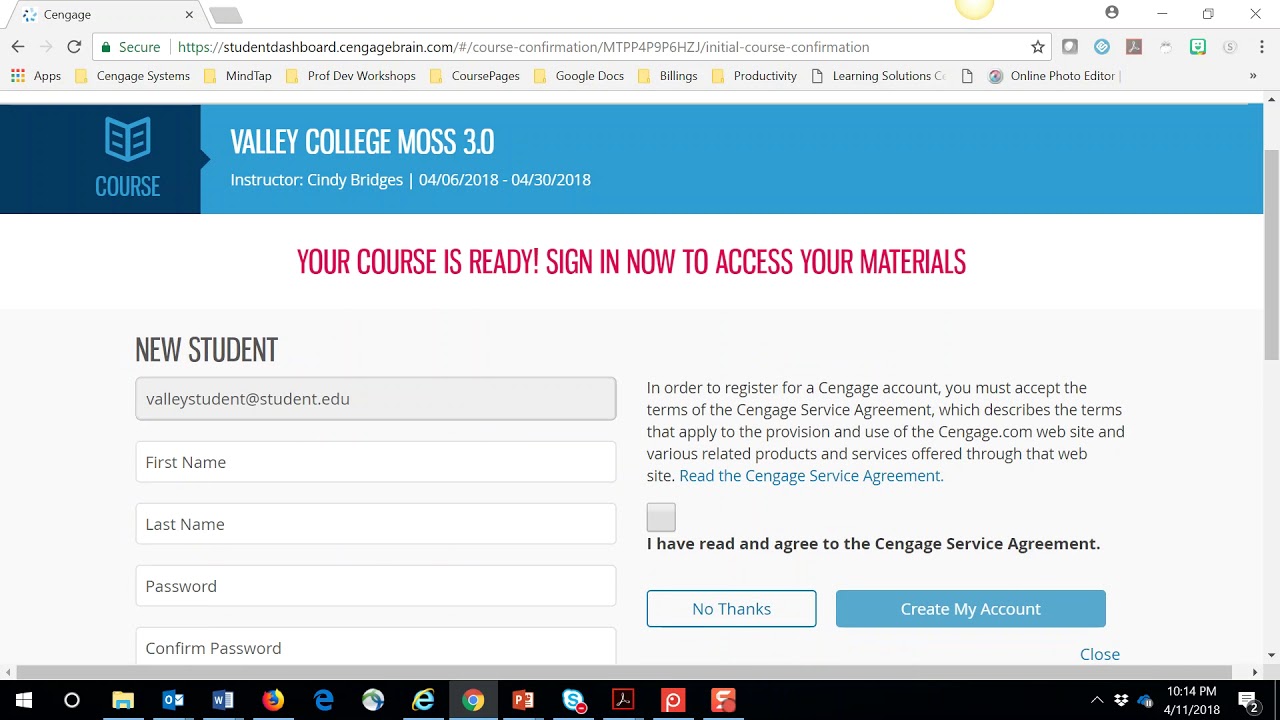The image size is (1280, 720).
Task: Open Dropbox tray icon
Action: pos(1121,700)
